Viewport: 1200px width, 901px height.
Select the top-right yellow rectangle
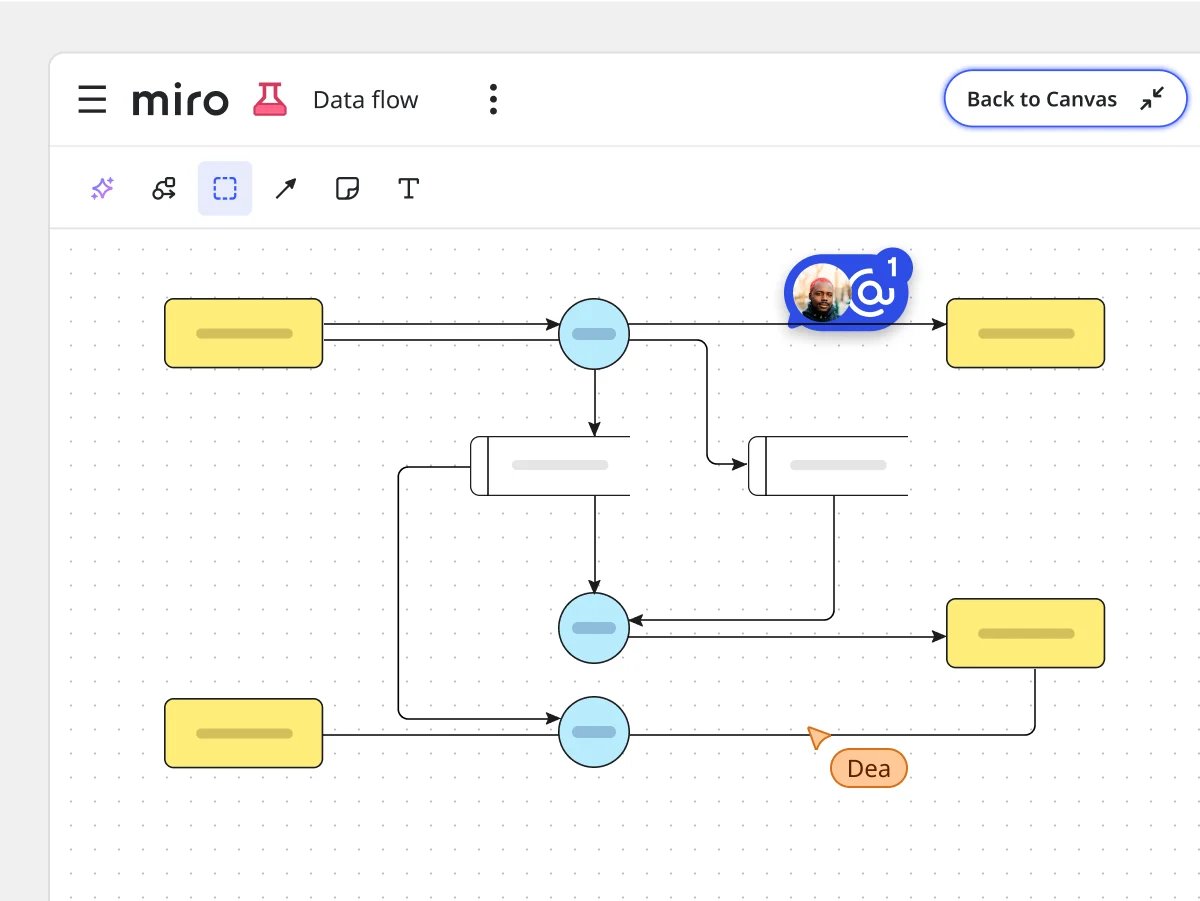coord(1025,333)
